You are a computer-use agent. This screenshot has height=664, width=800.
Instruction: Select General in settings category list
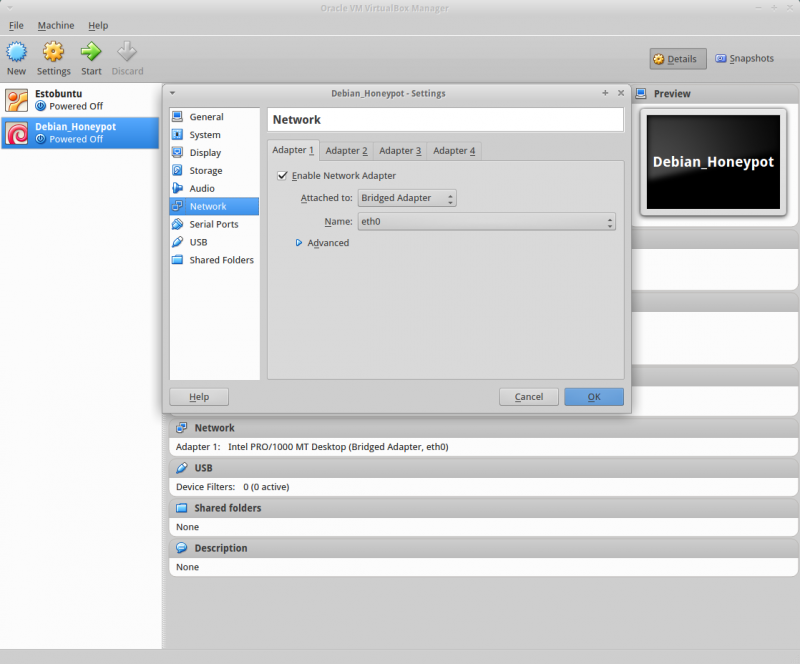(x=214, y=116)
